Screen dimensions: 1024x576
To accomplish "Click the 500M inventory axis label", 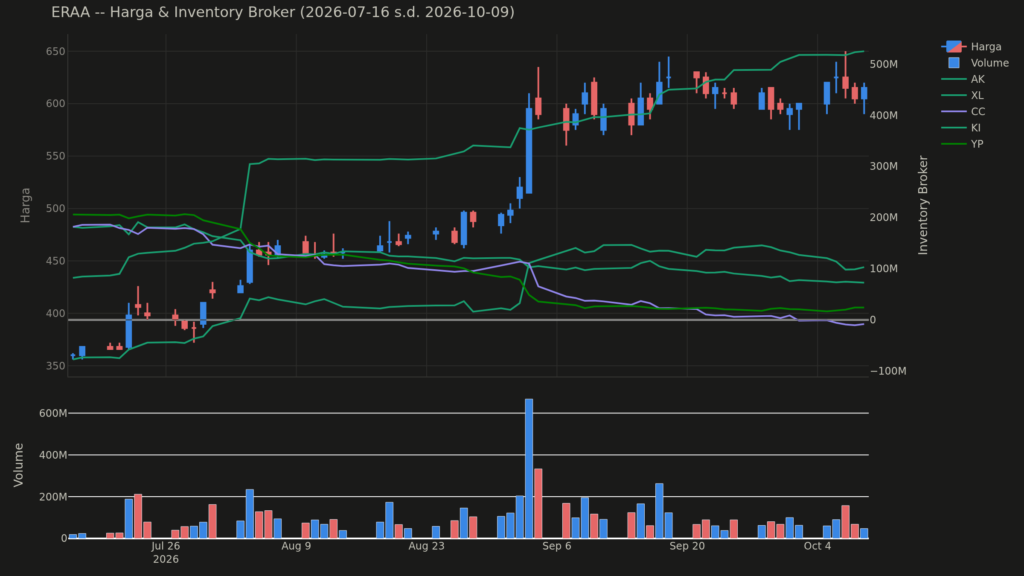I will (884, 64).
